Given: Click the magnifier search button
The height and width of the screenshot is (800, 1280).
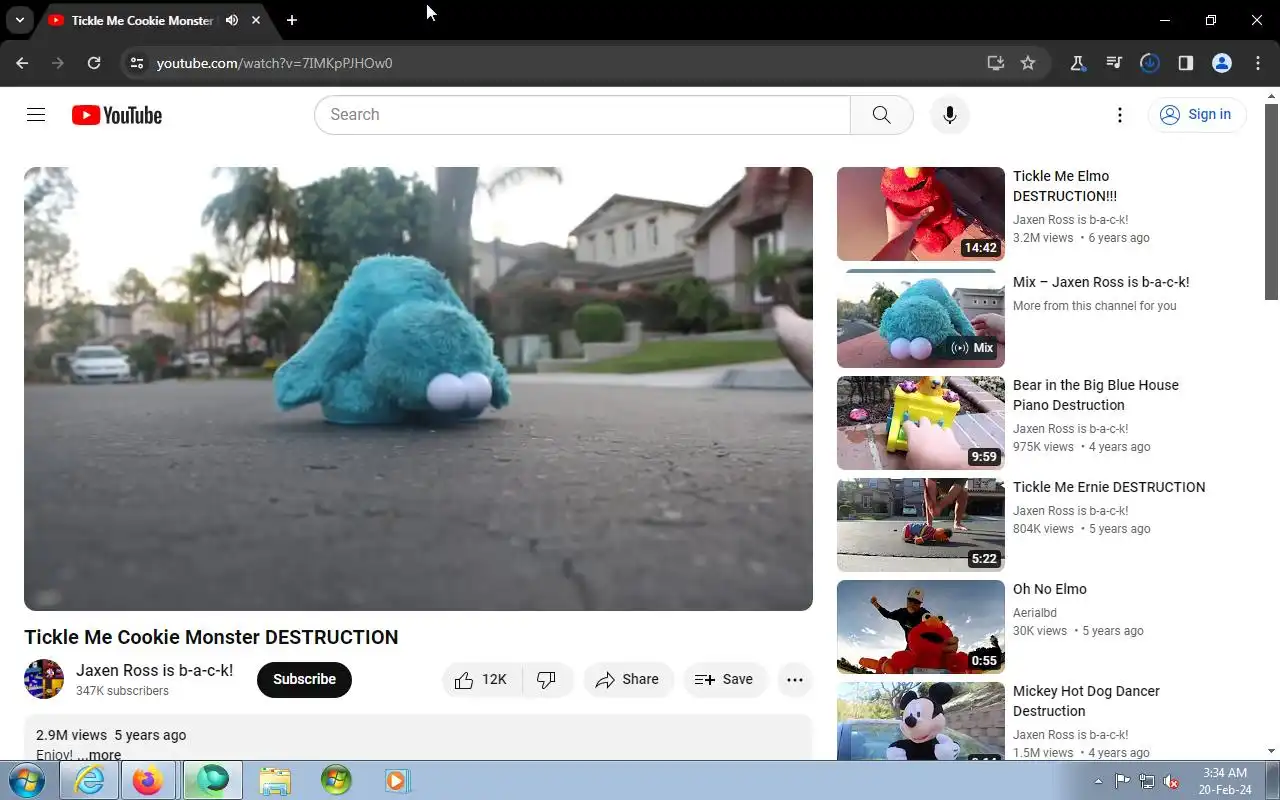Looking at the screenshot, I should [x=881, y=115].
